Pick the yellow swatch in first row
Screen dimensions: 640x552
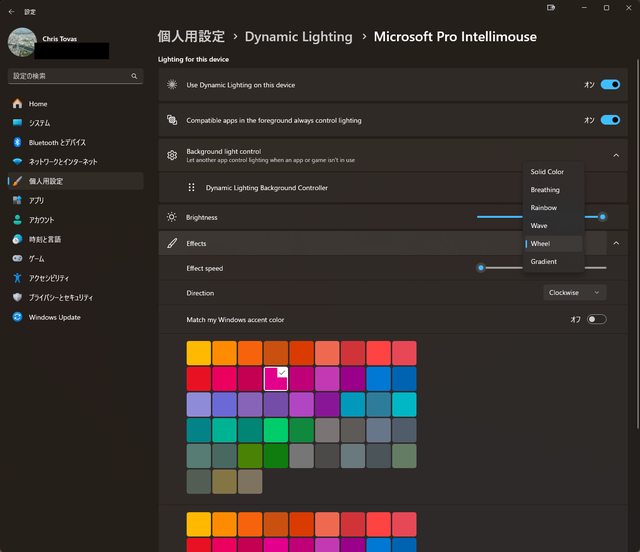[x=199, y=353]
